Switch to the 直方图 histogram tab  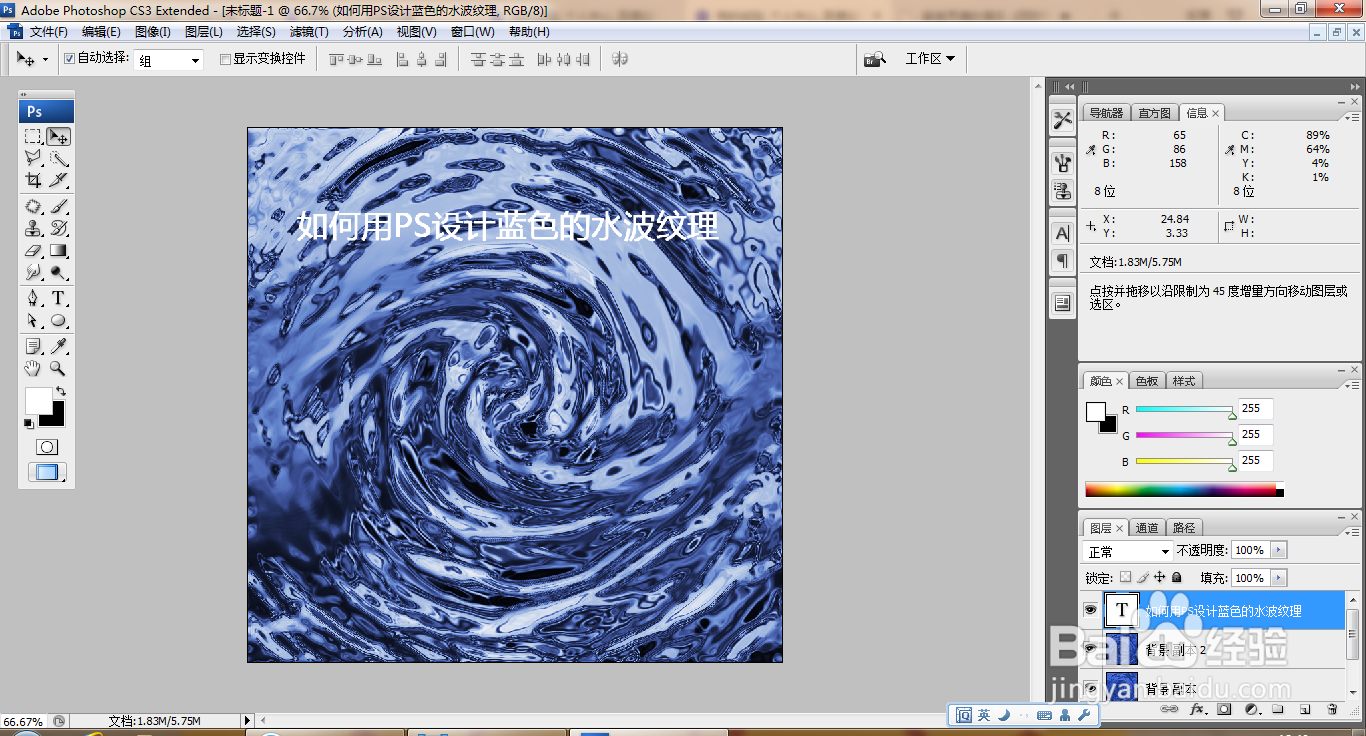pyautogui.click(x=1154, y=113)
